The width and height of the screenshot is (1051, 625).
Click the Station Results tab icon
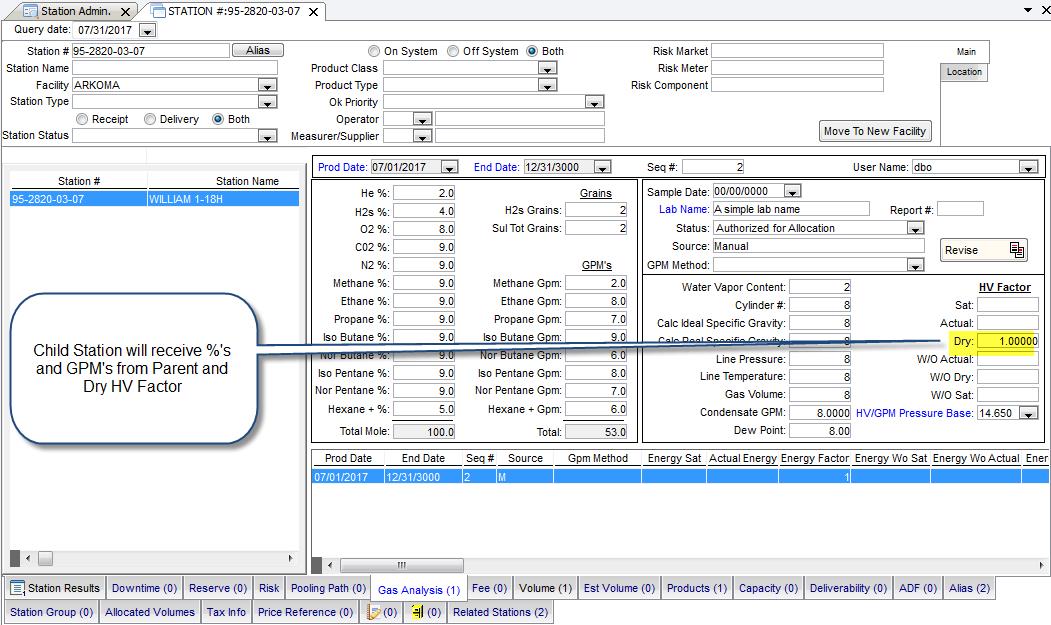(x=17, y=588)
